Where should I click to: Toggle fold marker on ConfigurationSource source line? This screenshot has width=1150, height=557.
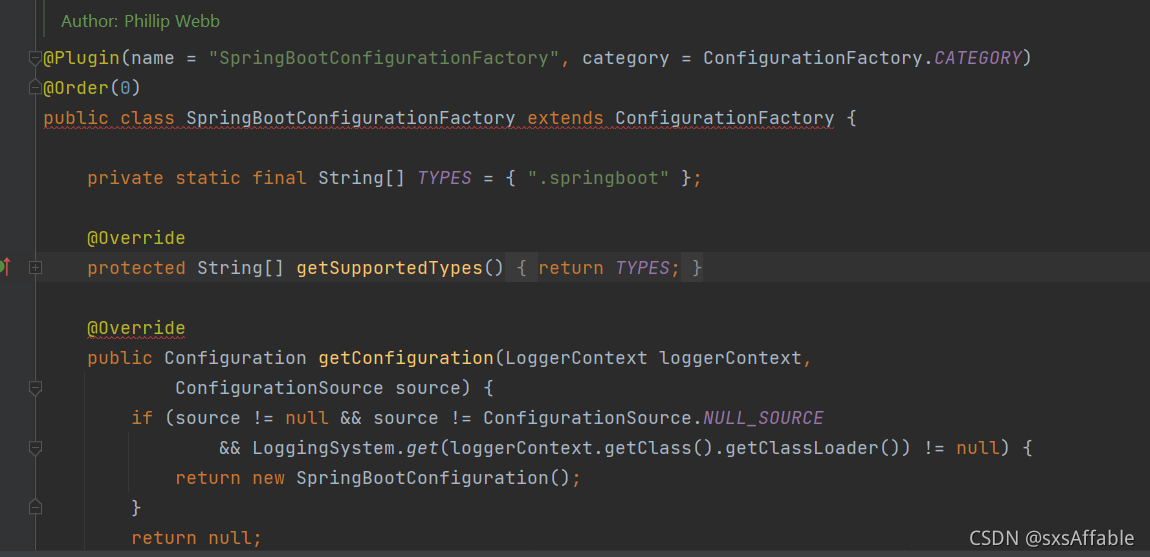(35, 387)
